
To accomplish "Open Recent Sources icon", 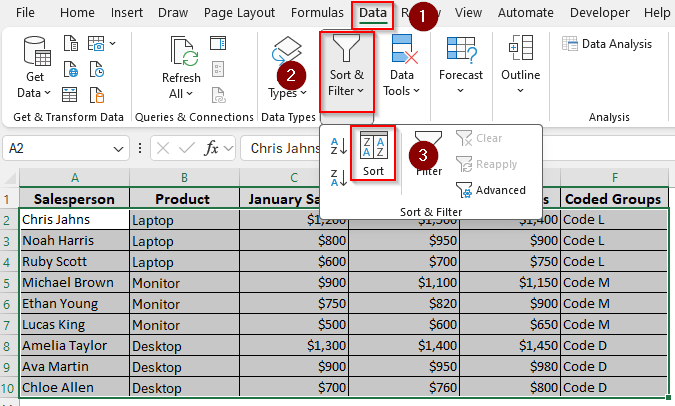I will (x=96, y=69).
